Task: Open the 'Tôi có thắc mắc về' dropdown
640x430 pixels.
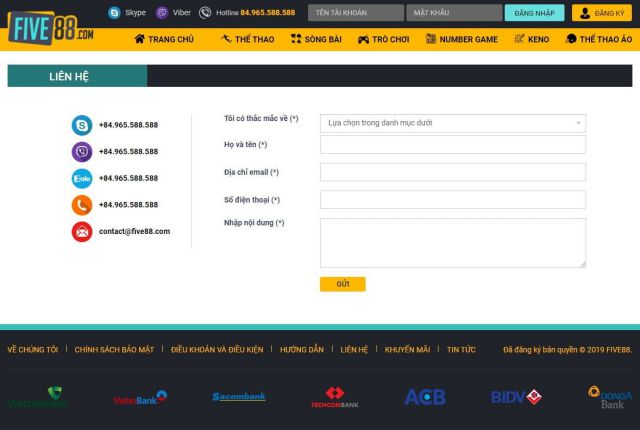Action: (453, 123)
